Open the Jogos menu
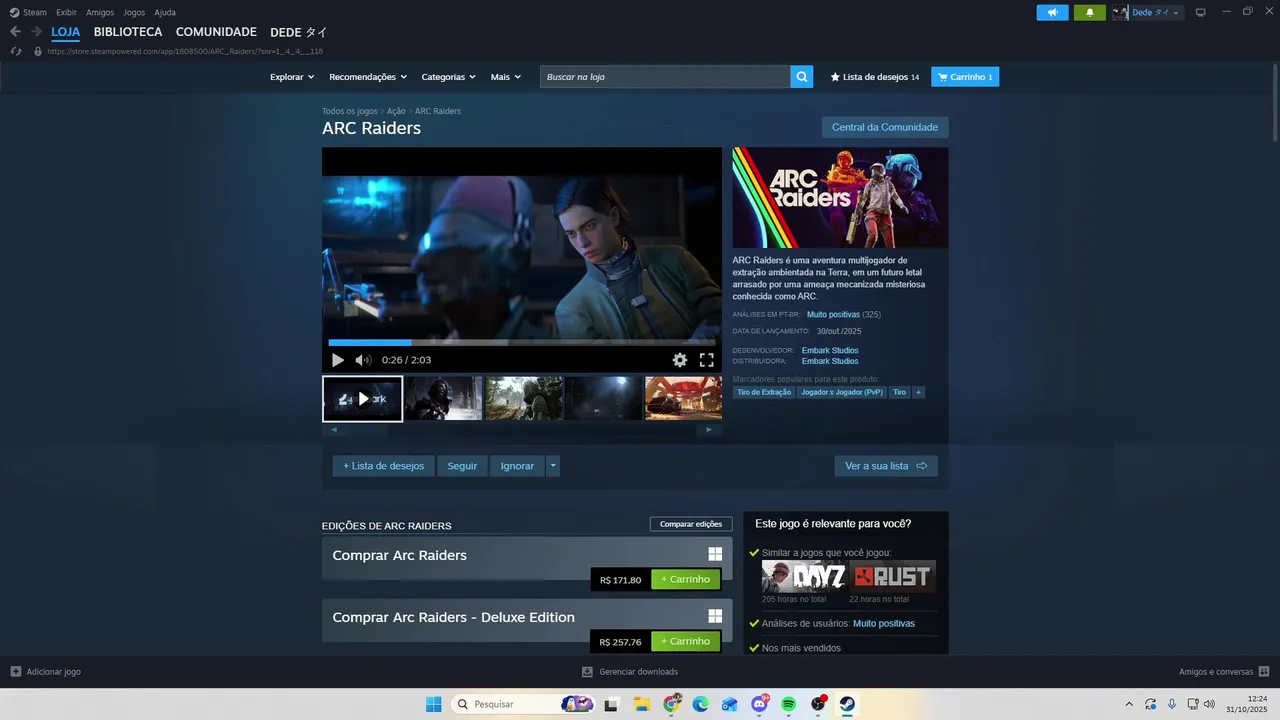Screen dimensions: 1280x720 [134, 12]
